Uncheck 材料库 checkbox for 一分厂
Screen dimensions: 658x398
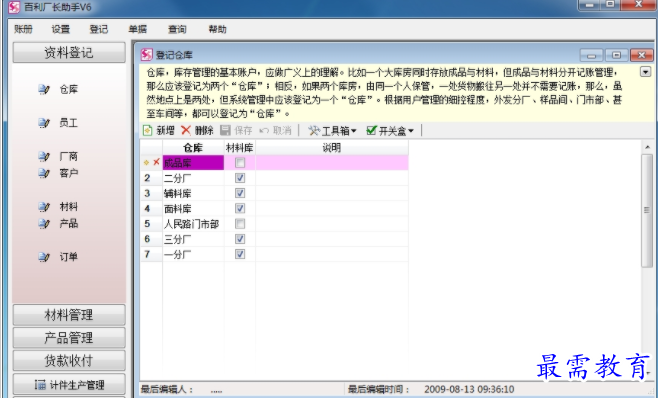pyautogui.click(x=240, y=254)
